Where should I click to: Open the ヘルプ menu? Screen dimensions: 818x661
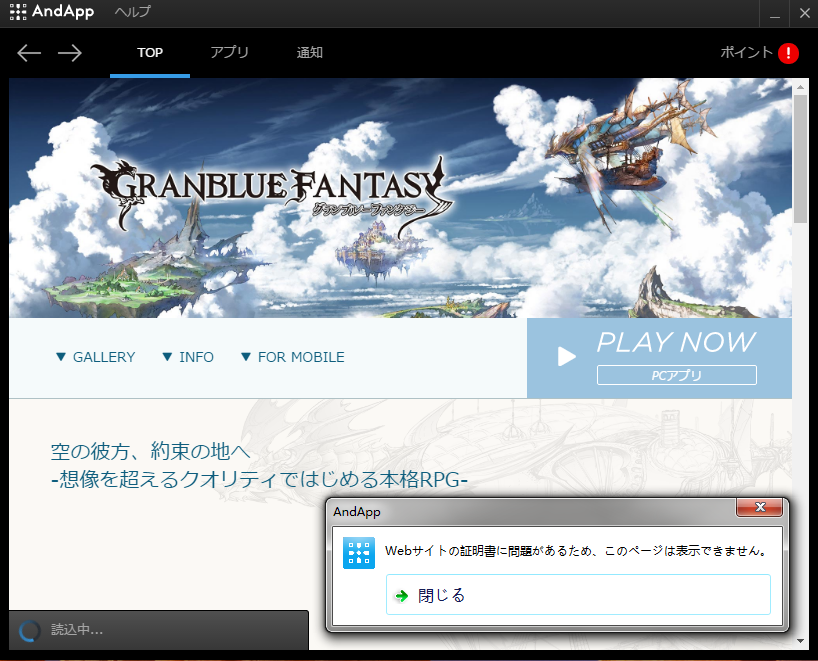tap(131, 13)
